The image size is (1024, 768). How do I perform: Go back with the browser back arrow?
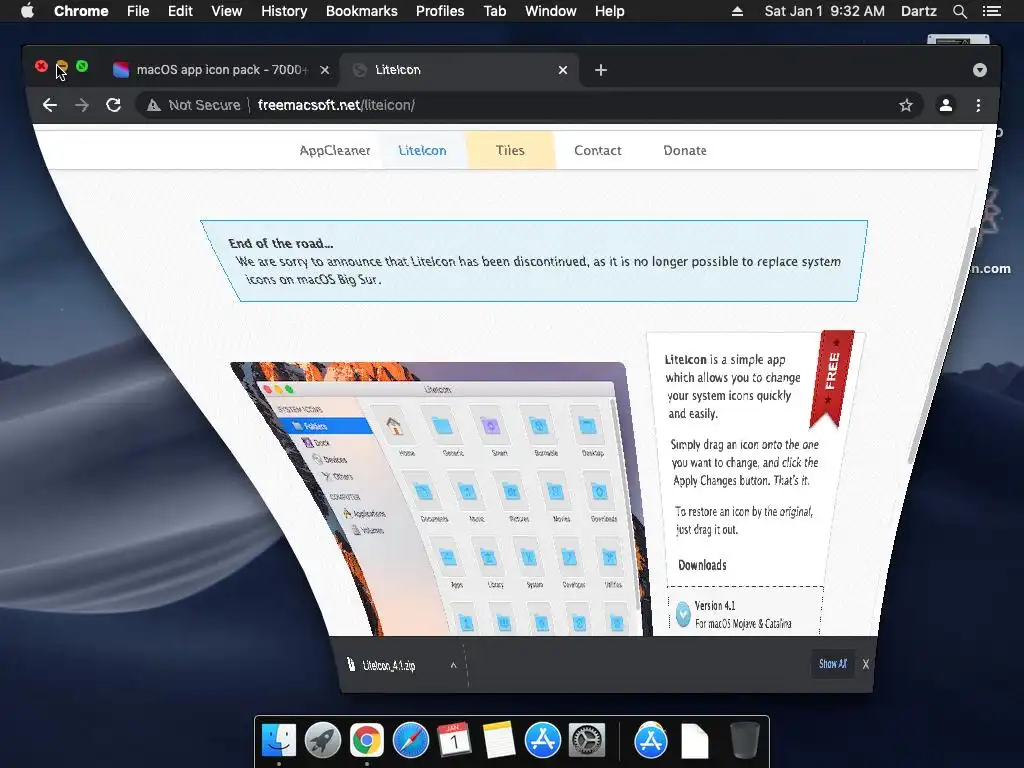pyautogui.click(x=50, y=105)
